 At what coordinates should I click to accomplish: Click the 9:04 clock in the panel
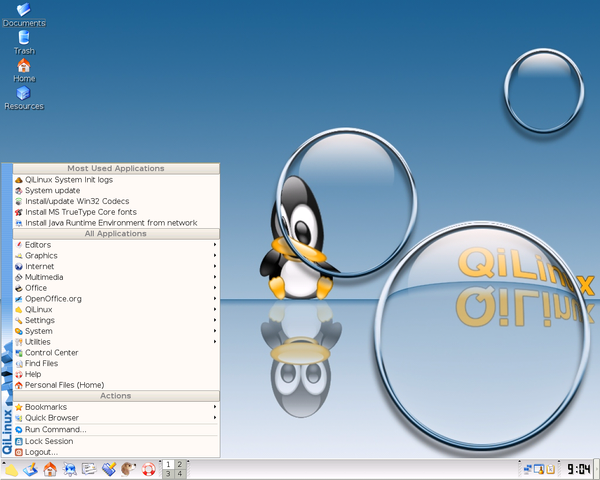point(578,469)
